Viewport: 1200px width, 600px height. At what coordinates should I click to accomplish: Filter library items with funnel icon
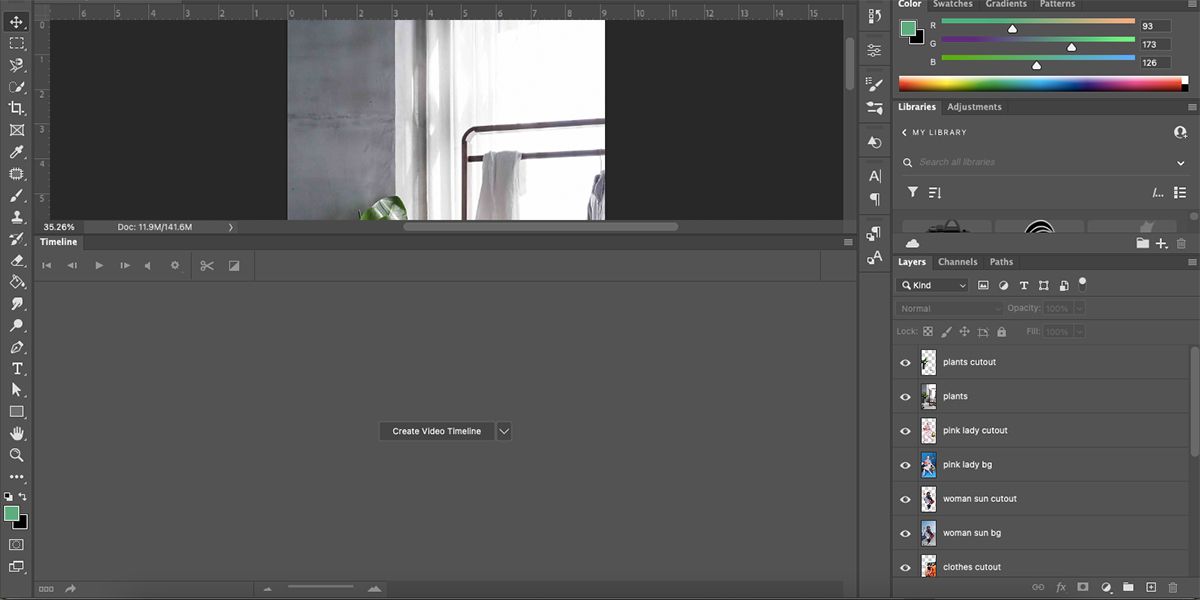[912, 192]
